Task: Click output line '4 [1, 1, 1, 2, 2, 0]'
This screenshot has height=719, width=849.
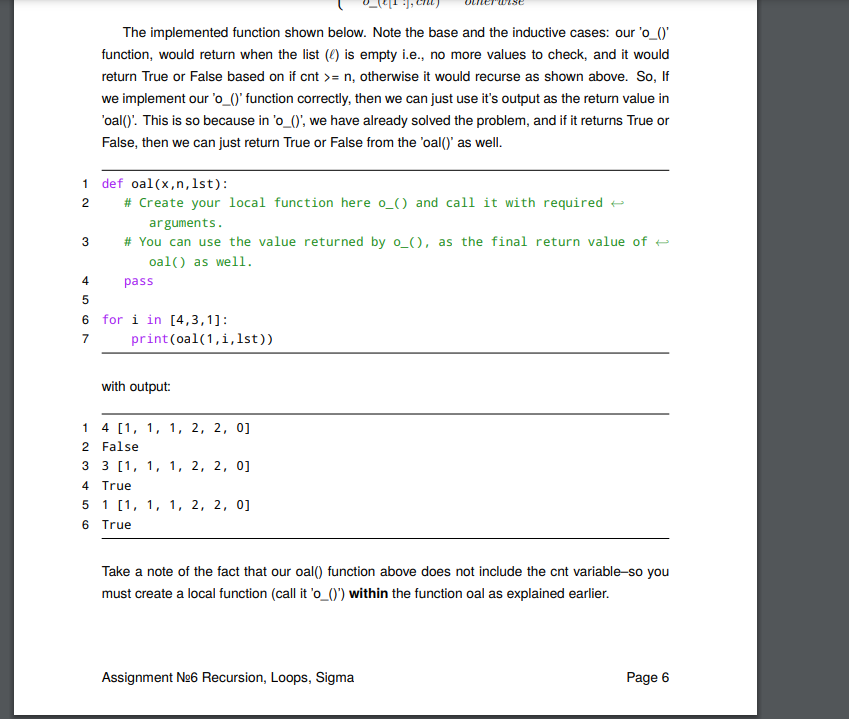Action: click(x=176, y=428)
